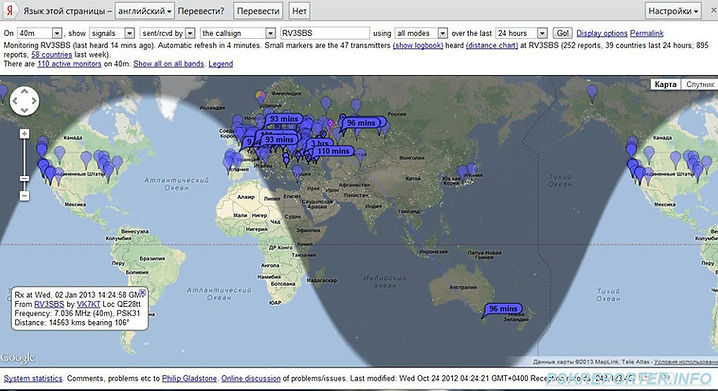
Task: Click the map zoom out minus button
Action: click(24, 196)
